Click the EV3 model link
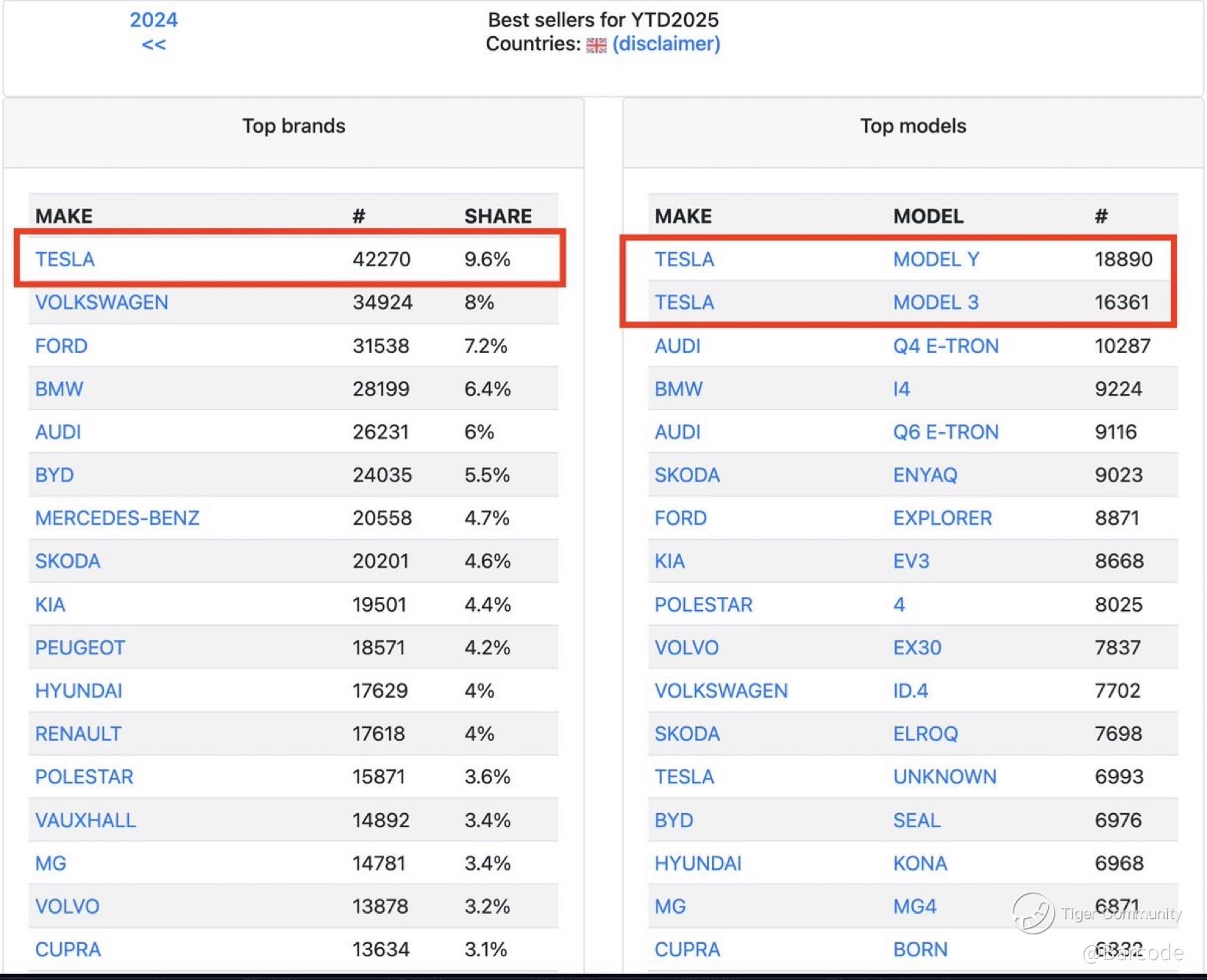Image resolution: width=1207 pixels, height=980 pixels. [911, 561]
